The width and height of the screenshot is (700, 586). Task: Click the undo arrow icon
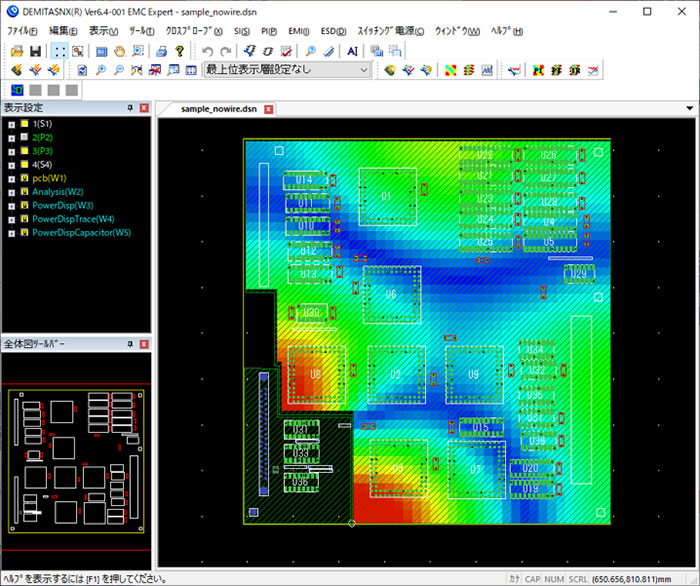point(208,51)
